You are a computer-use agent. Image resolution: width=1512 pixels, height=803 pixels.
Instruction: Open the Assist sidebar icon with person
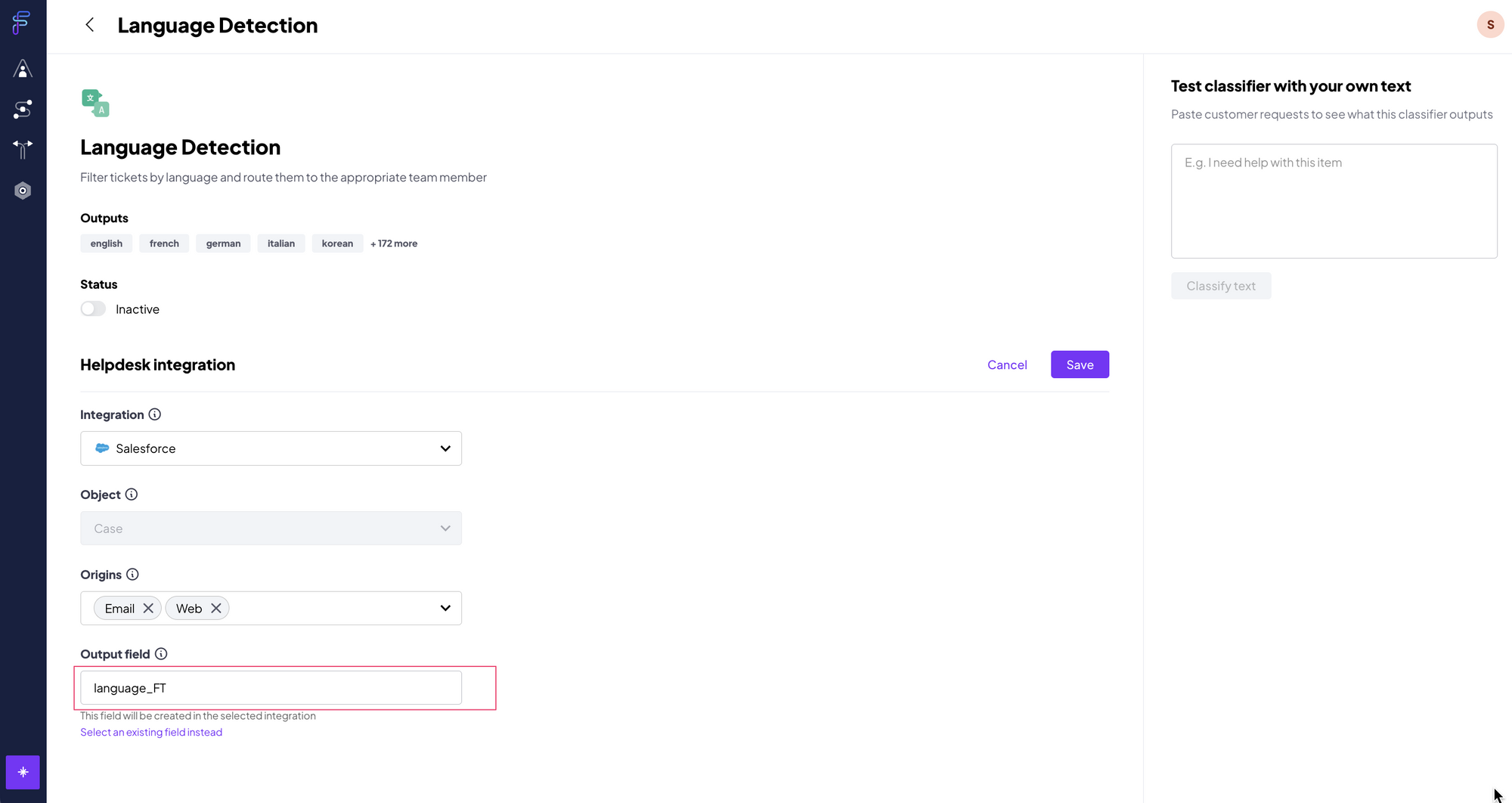23,69
